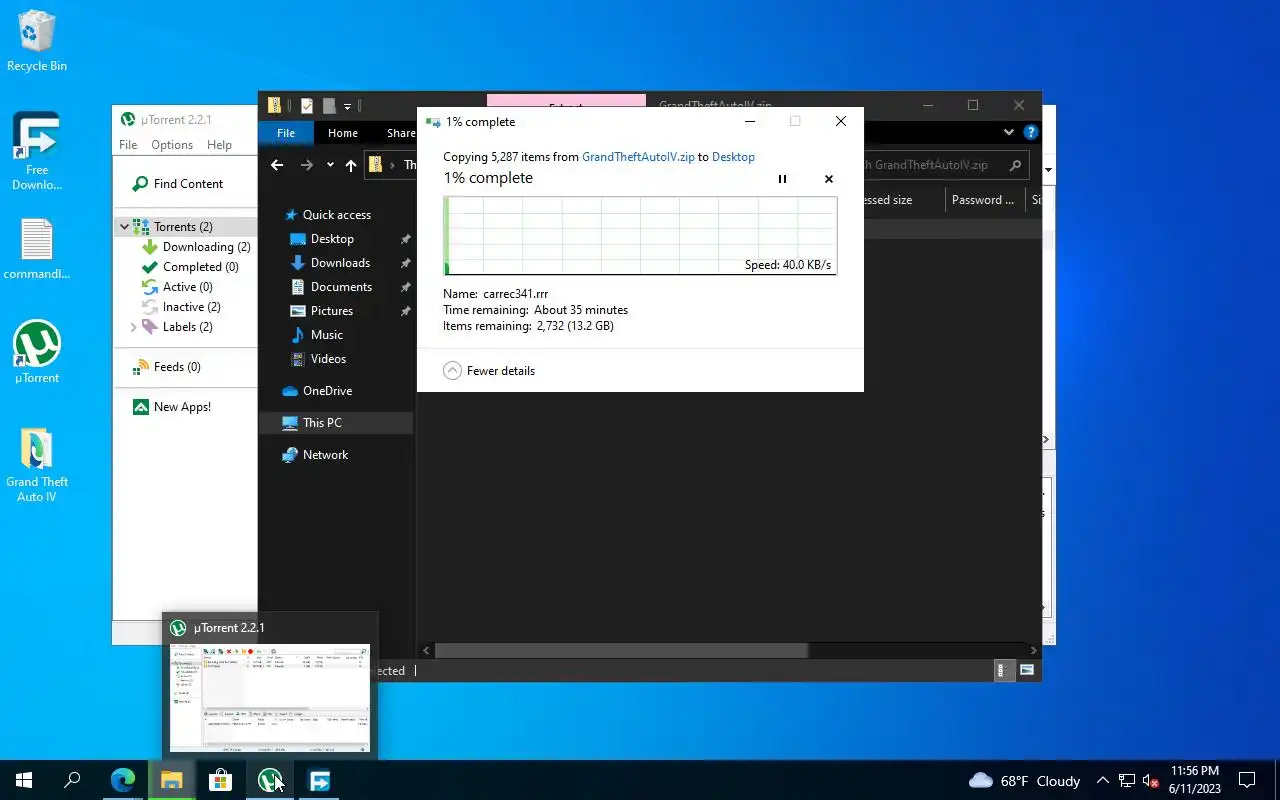The height and width of the screenshot is (800, 1280).
Task: Open Microsoft Store from taskbar
Action: pyautogui.click(x=220, y=780)
